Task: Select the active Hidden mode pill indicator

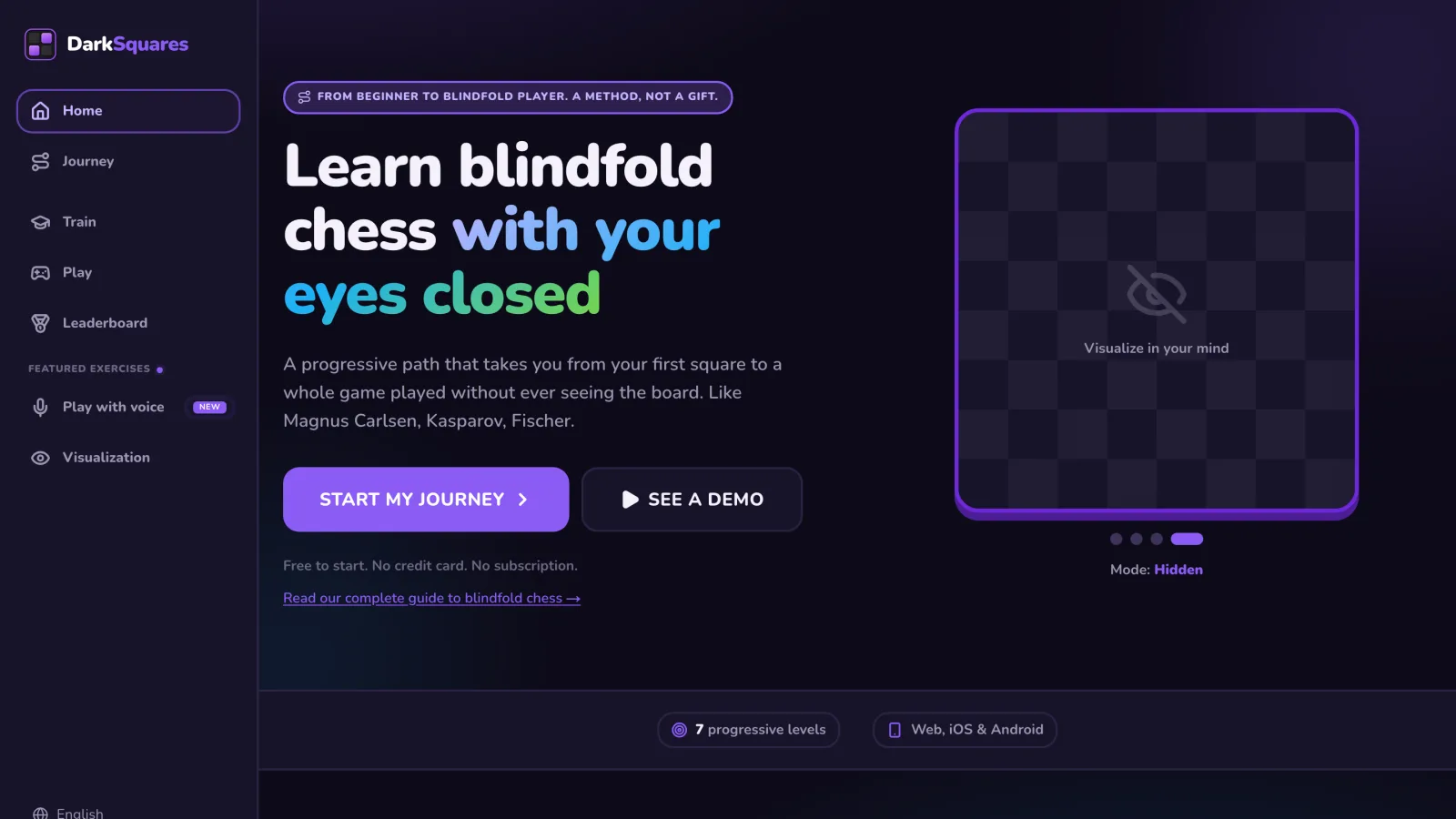Action: (1187, 539)
